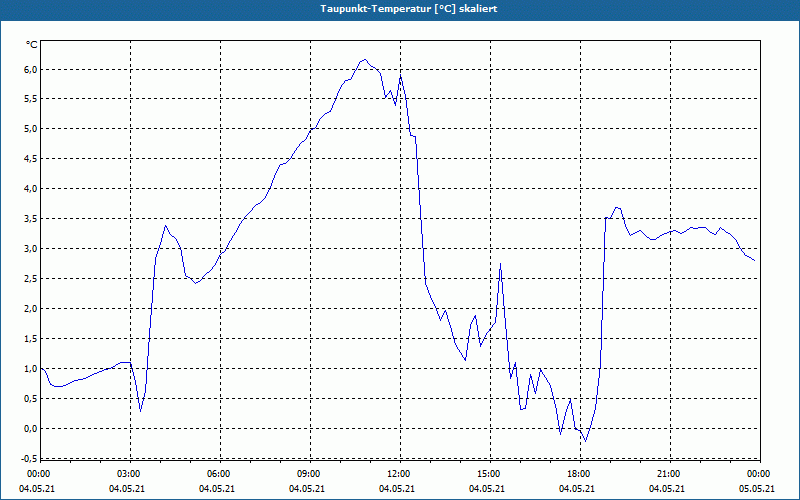Click the 15:00 time label
800x500 pixels.
tap(491, 474)
